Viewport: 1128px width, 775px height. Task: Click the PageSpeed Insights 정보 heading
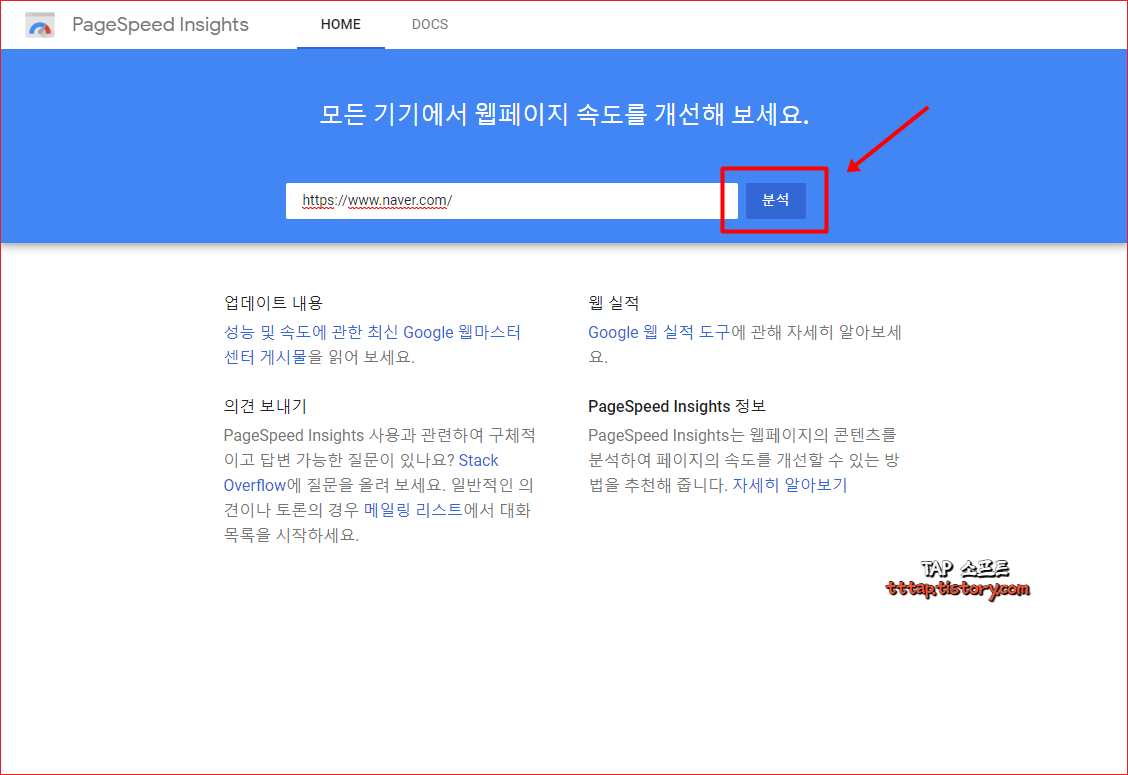click(x=677, y=407)
